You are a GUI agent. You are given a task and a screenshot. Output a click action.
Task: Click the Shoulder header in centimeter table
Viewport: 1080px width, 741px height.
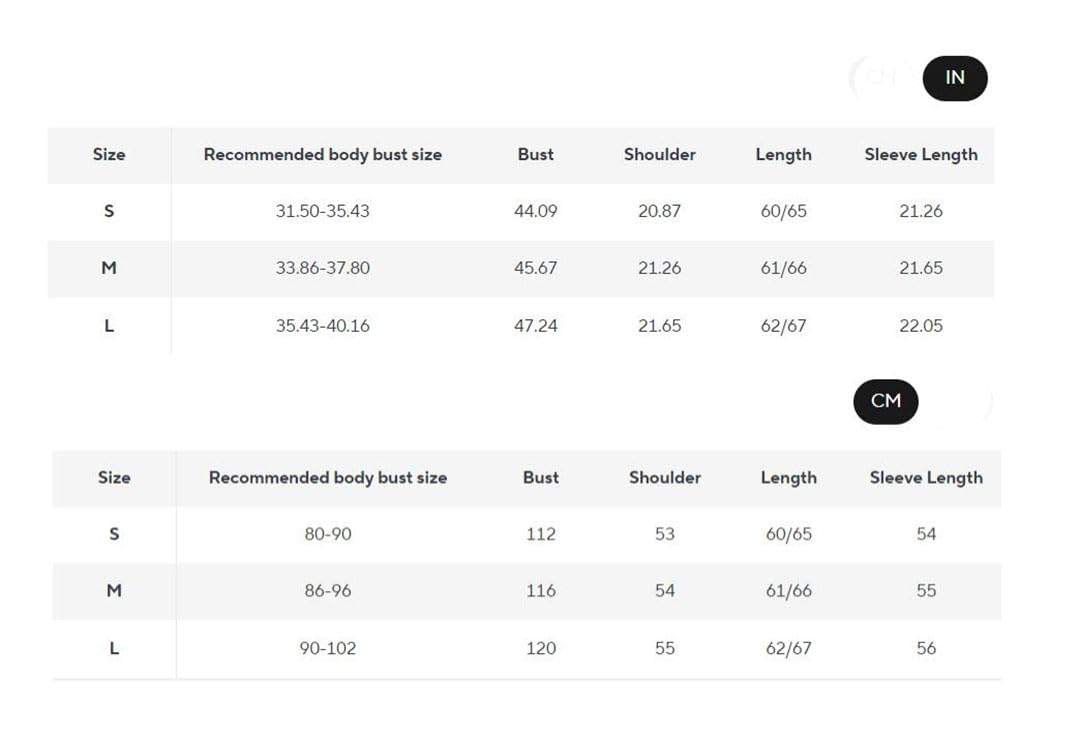click(x=665, y=478)
